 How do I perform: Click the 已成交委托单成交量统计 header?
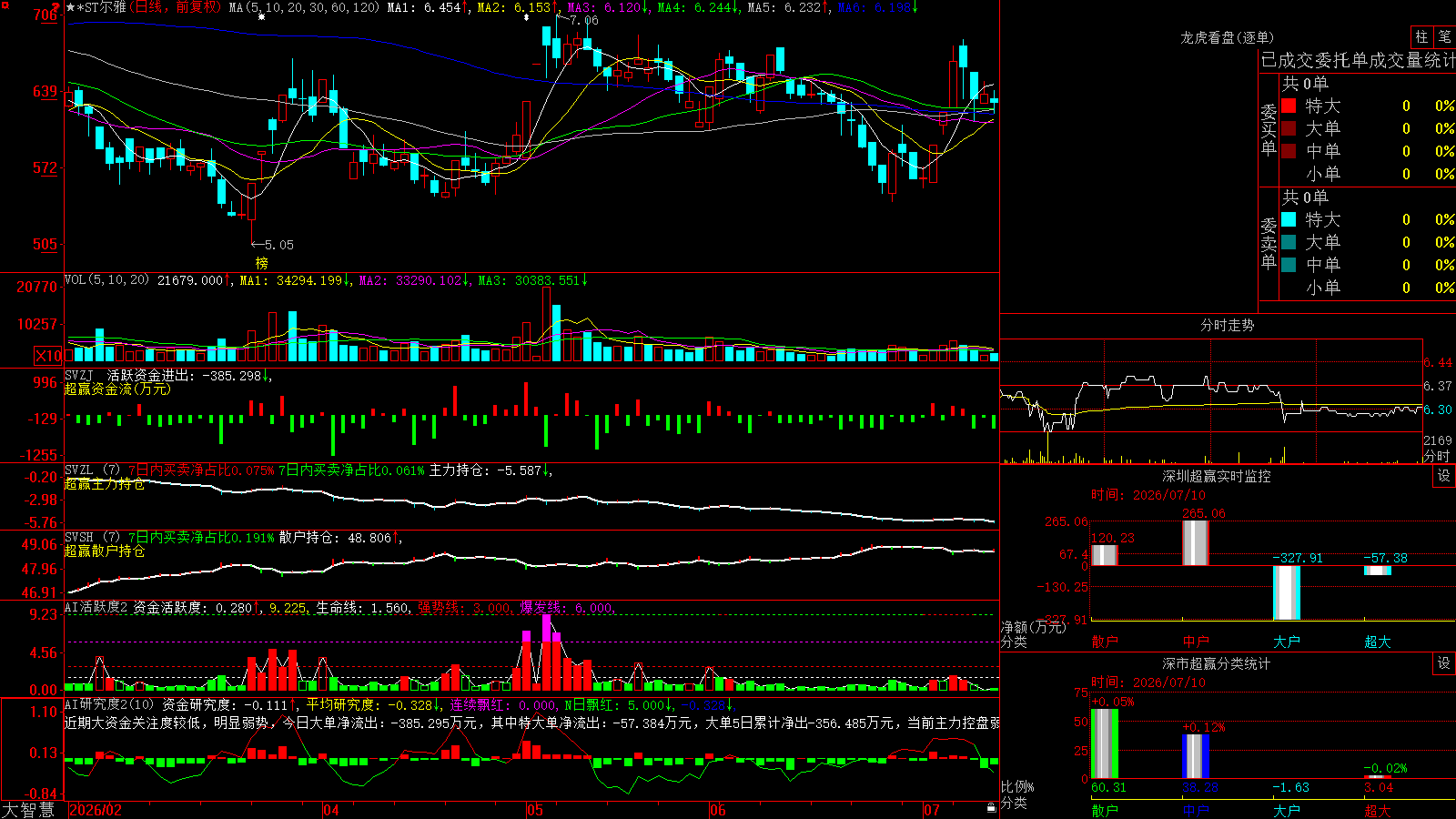(1358, 60)
